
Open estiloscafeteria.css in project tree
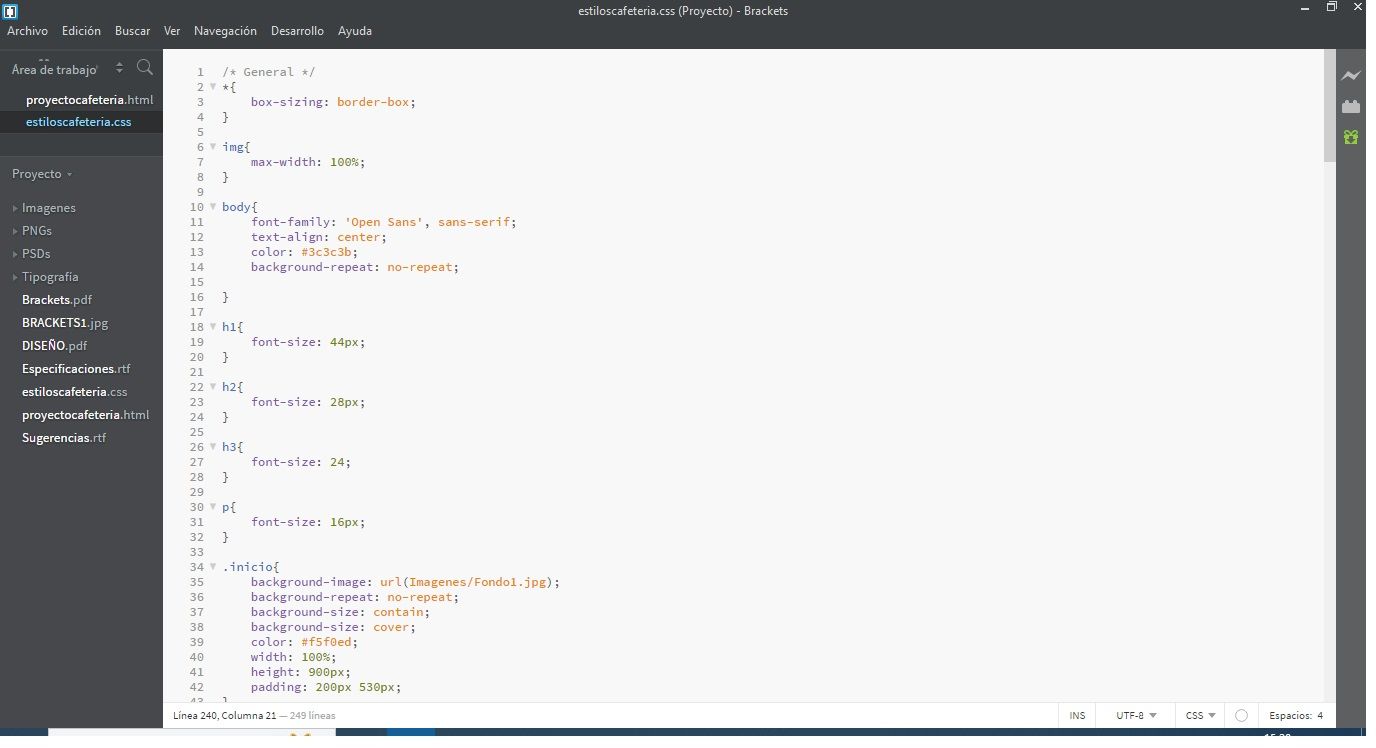75,392
